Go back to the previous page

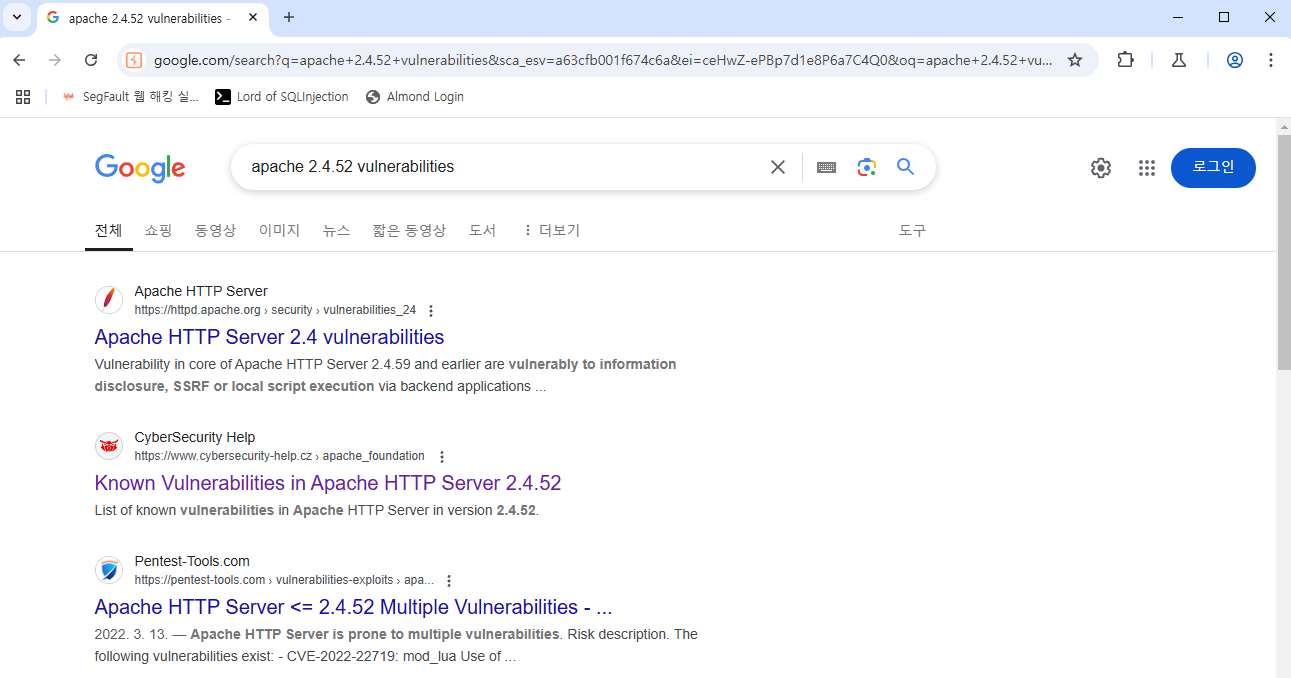point(19,60)
